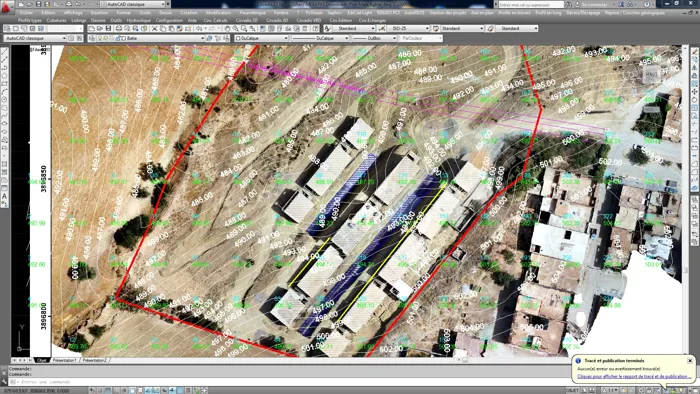Toggle the layer lightbulb on/off for Batie
Image resolution: width=700 pixels, height=394 pixels.
tap(100, 38)
